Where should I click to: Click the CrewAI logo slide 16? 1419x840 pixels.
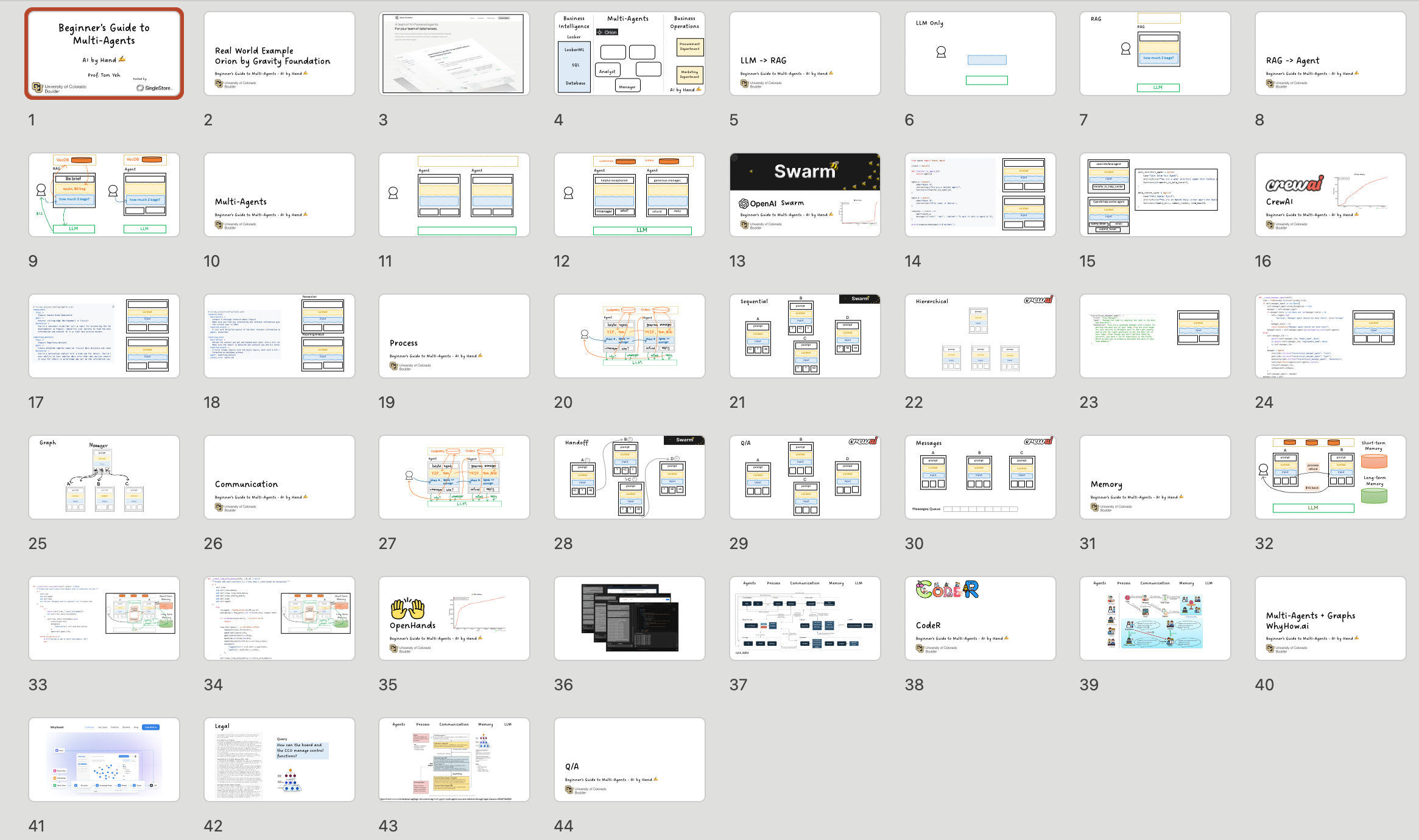click(x=1330, y=195)
